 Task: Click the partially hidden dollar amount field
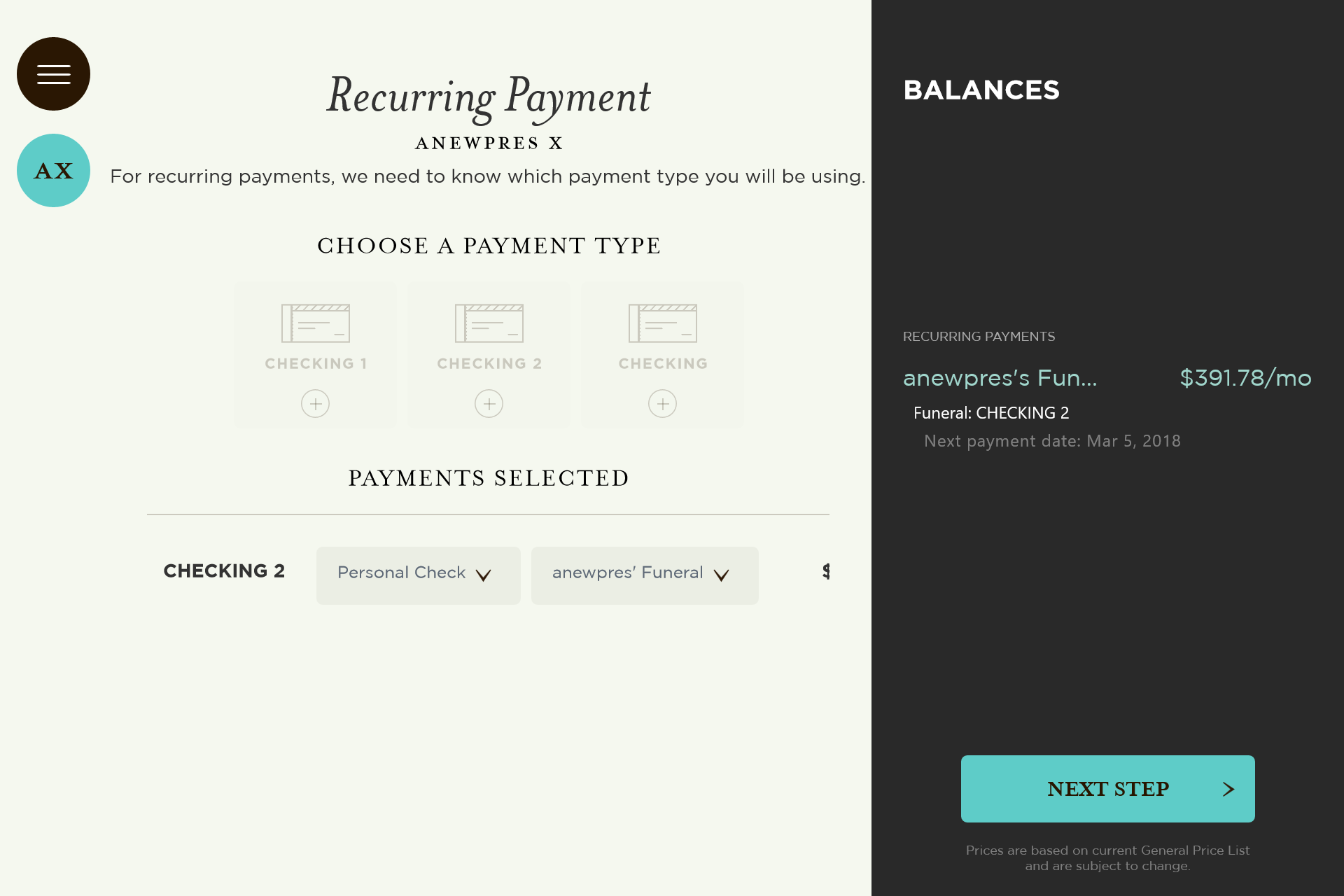[x=826, y=571]
